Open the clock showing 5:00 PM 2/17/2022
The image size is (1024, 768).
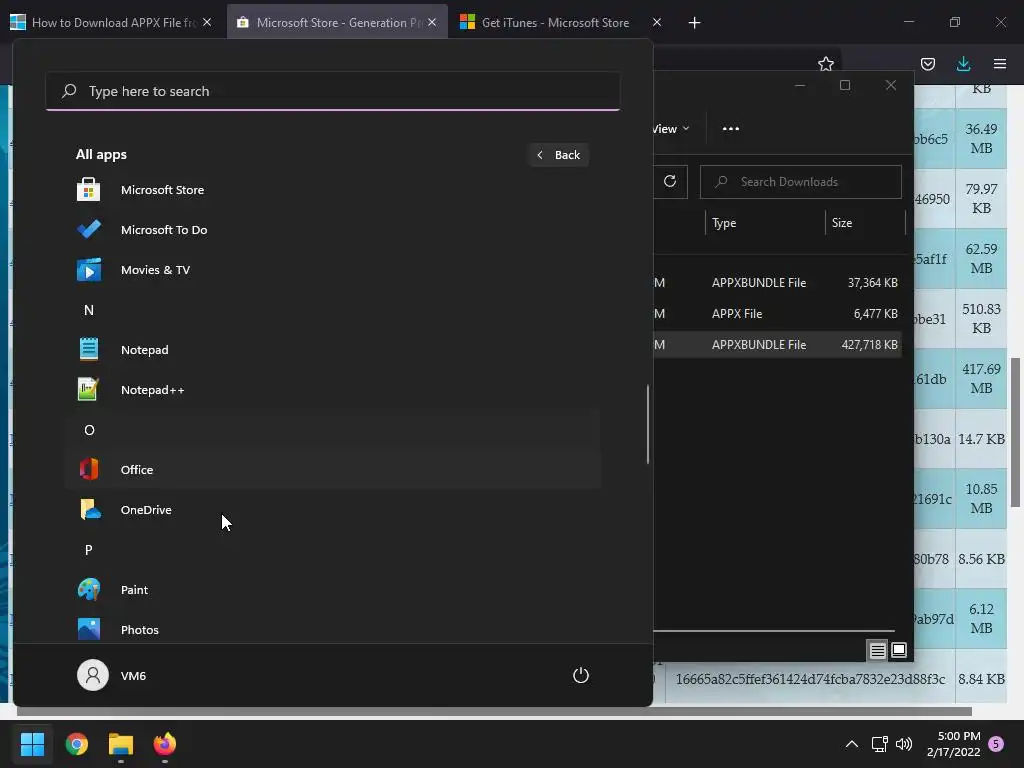[x=954, y=744]
